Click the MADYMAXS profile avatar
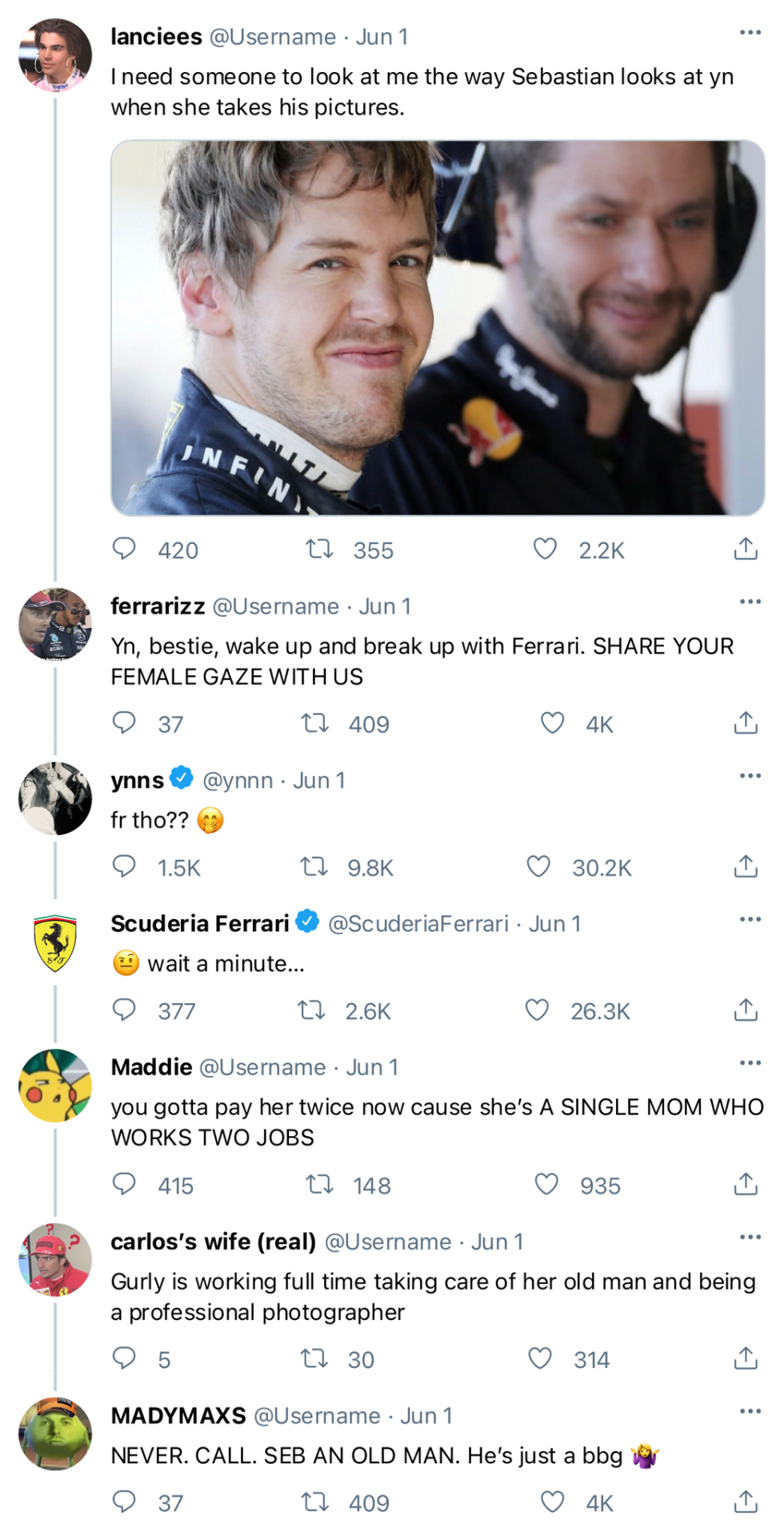The width and height of the screenshot is (784, 1536). (x=55, y=1434)
